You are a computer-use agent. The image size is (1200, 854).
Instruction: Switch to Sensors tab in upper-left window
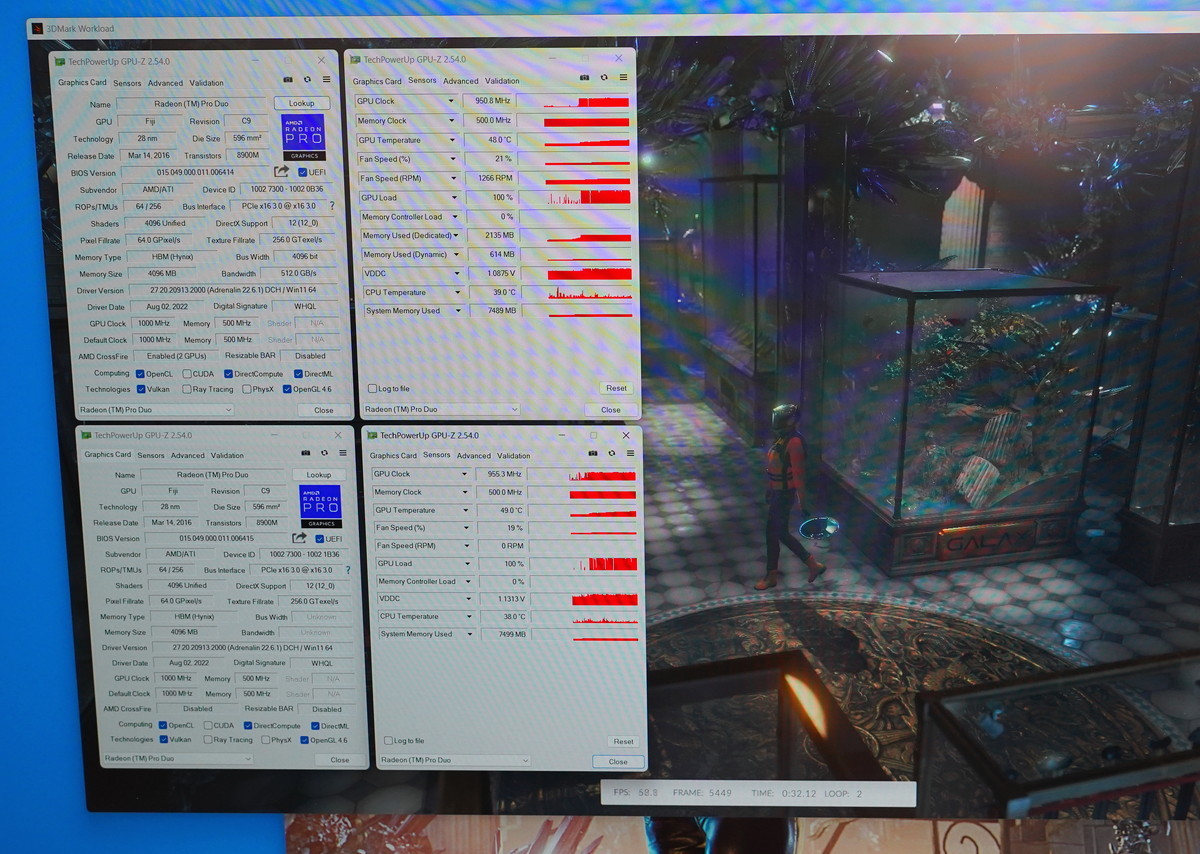click(127, 83)
